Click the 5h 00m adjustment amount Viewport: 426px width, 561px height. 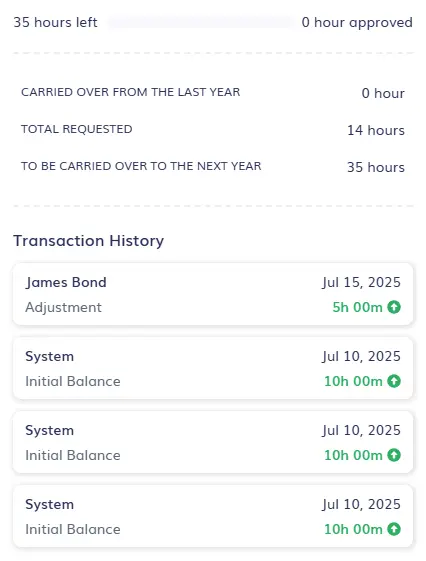(x=357, y=307)
